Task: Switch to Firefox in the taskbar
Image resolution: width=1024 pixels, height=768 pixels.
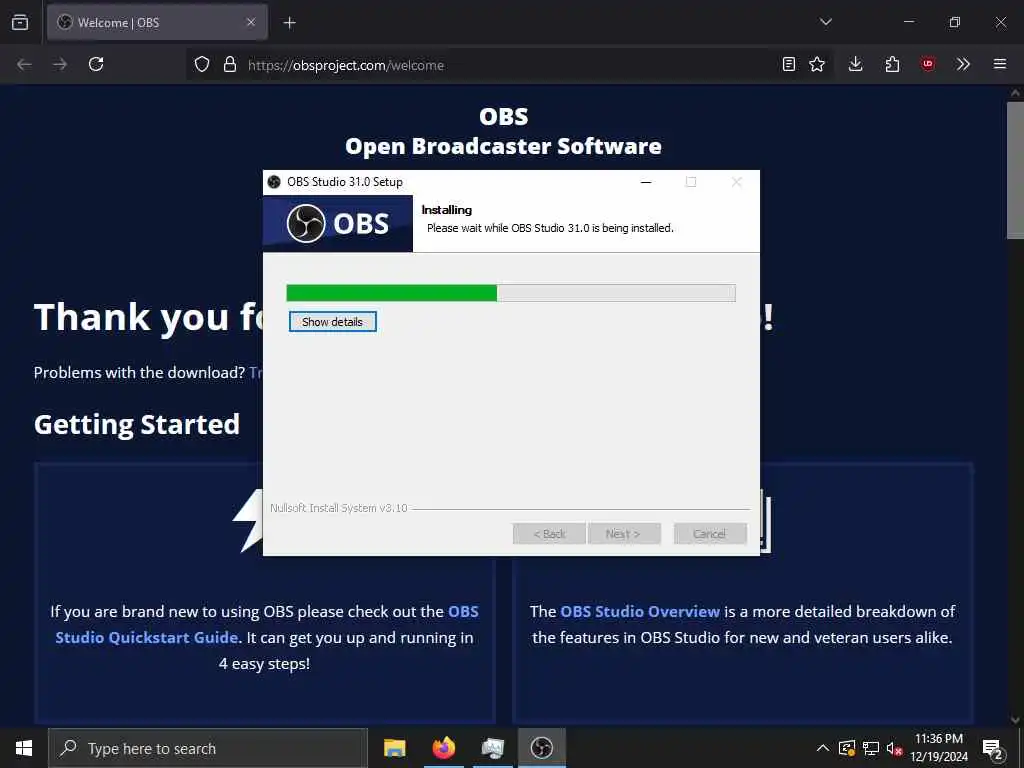Action: tap(443, 748)
